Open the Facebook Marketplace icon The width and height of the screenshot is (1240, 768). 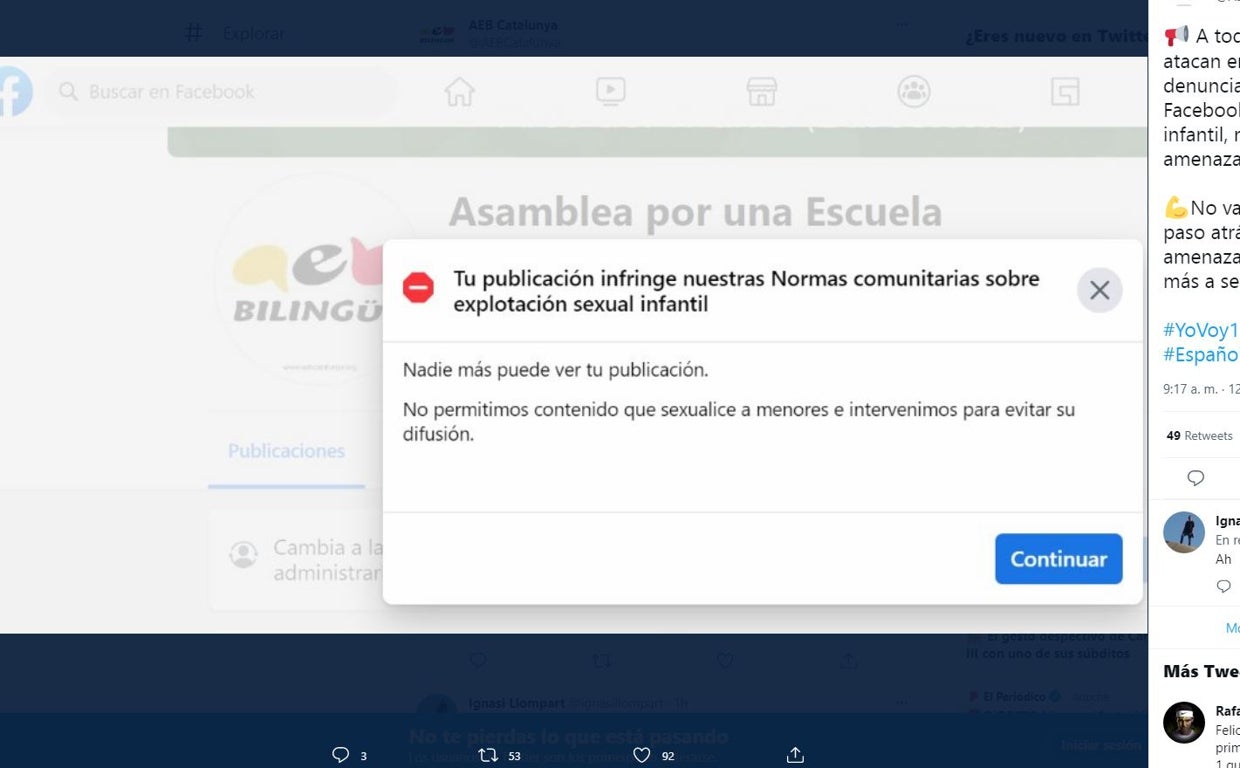click(761, 92)
